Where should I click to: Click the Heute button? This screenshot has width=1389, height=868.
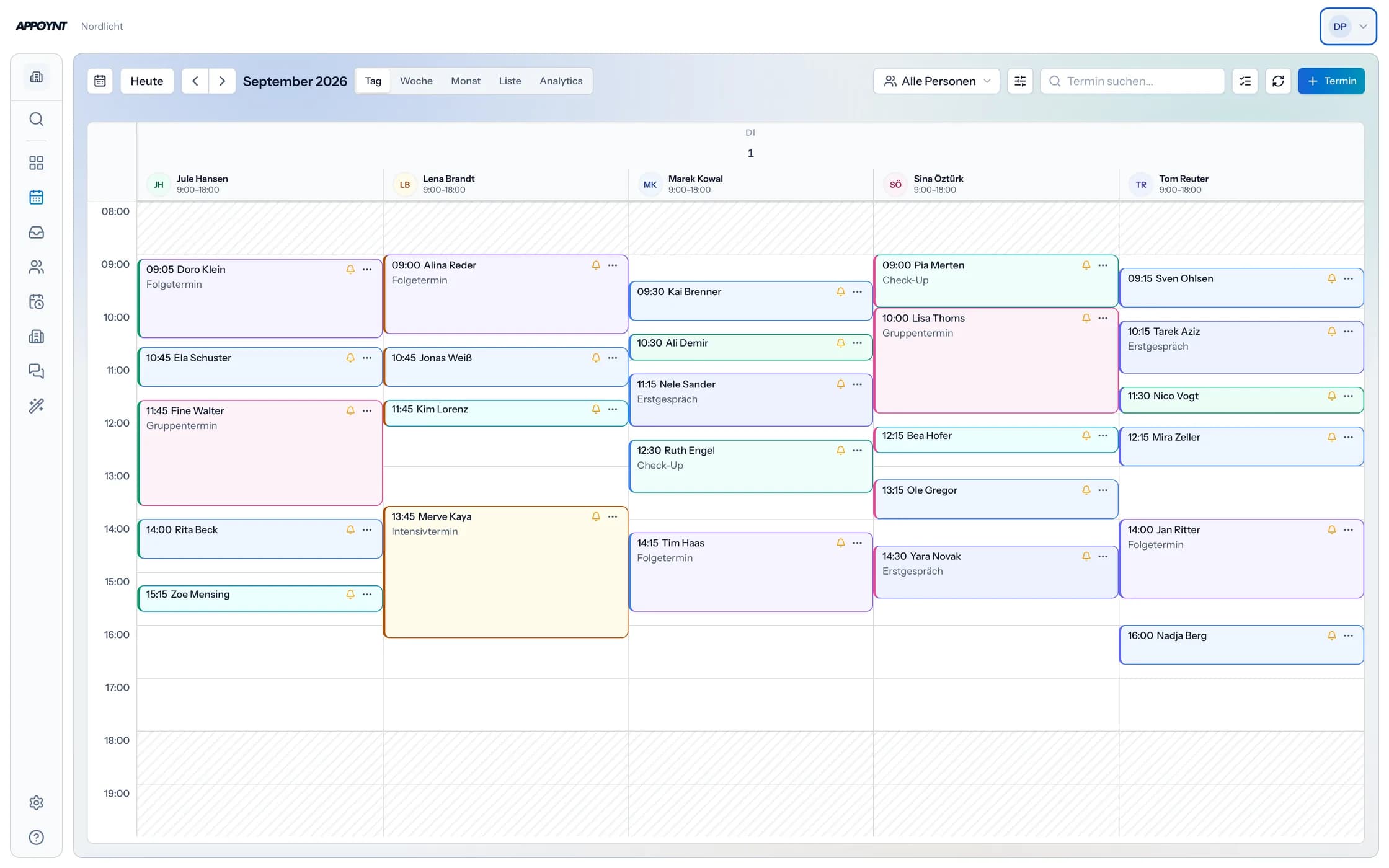click(x=147, y=81)
